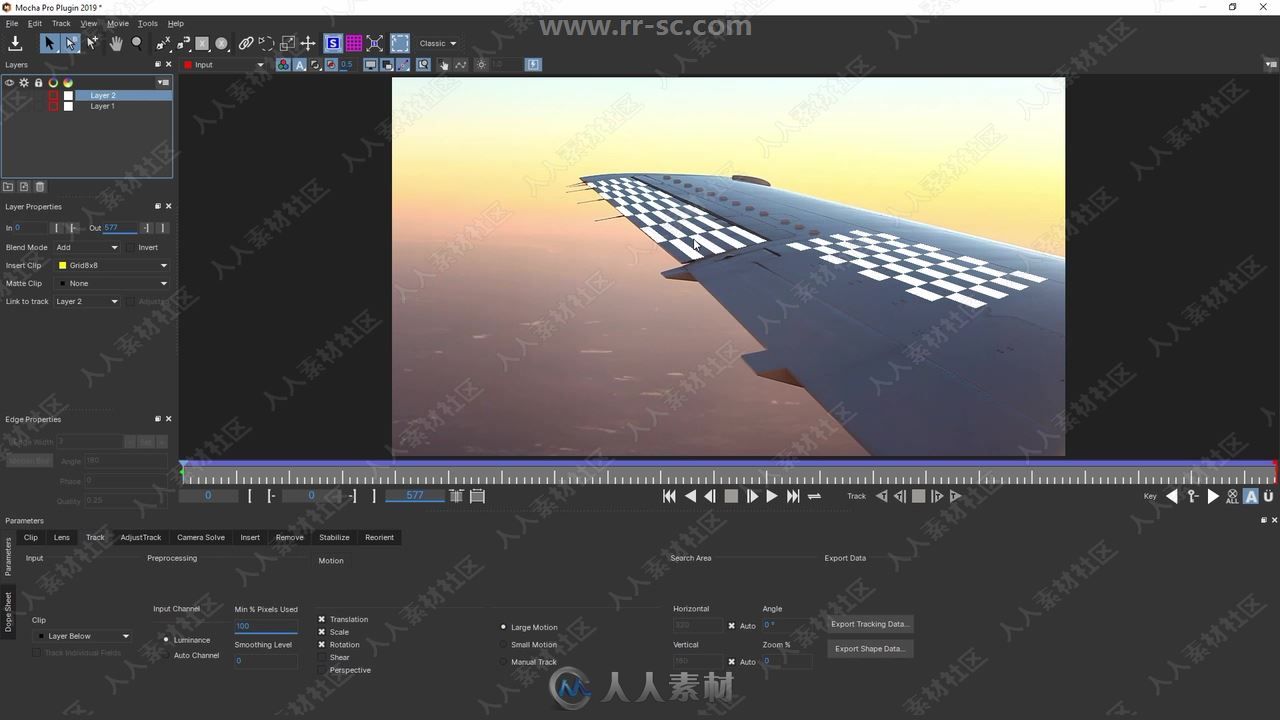Step back one frame
Image resolution: width=1280 pixels, height=720 pixels.
point(710,496)
